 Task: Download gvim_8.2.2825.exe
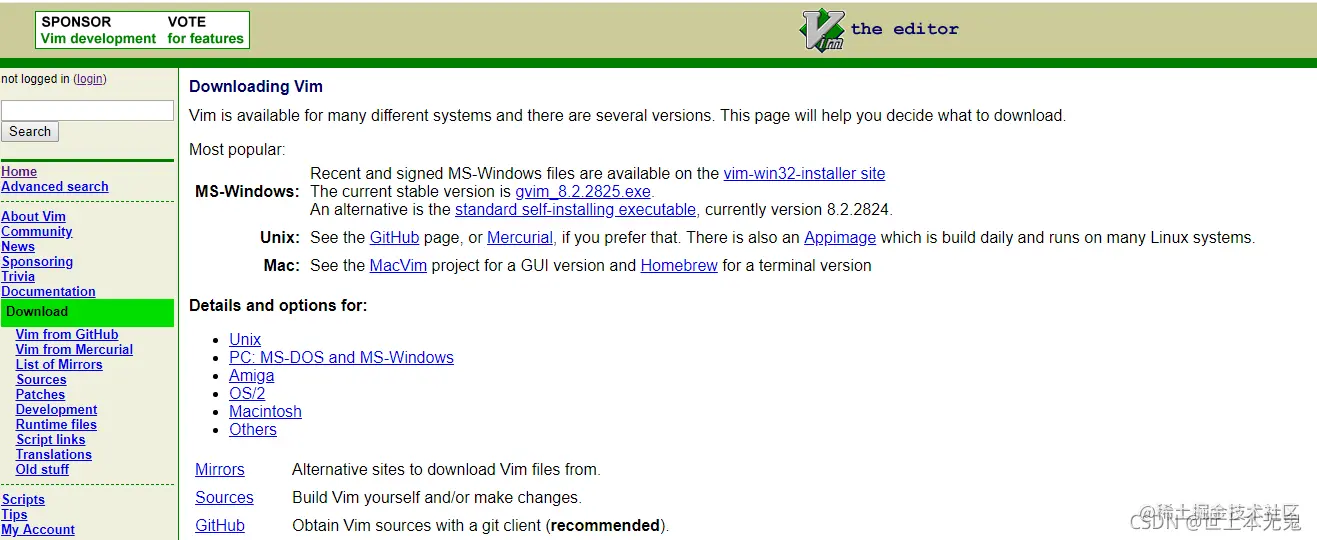(x=583, y=192)
